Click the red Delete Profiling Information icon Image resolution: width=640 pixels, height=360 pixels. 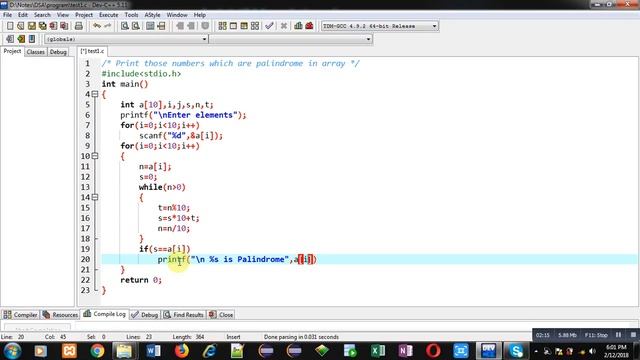[x=309, y=26]
